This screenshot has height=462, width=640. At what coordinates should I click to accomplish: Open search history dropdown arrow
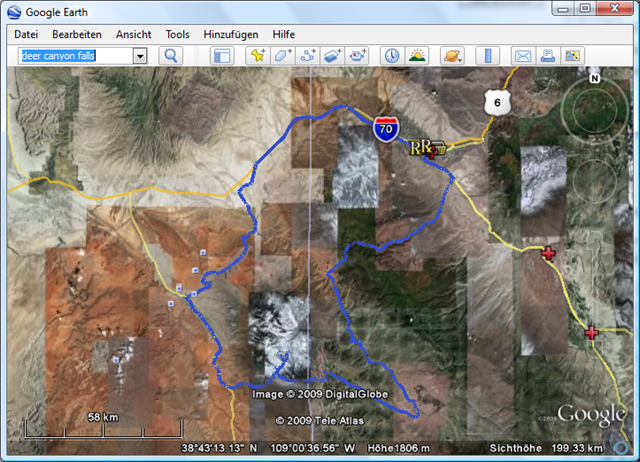click(140, 56)
